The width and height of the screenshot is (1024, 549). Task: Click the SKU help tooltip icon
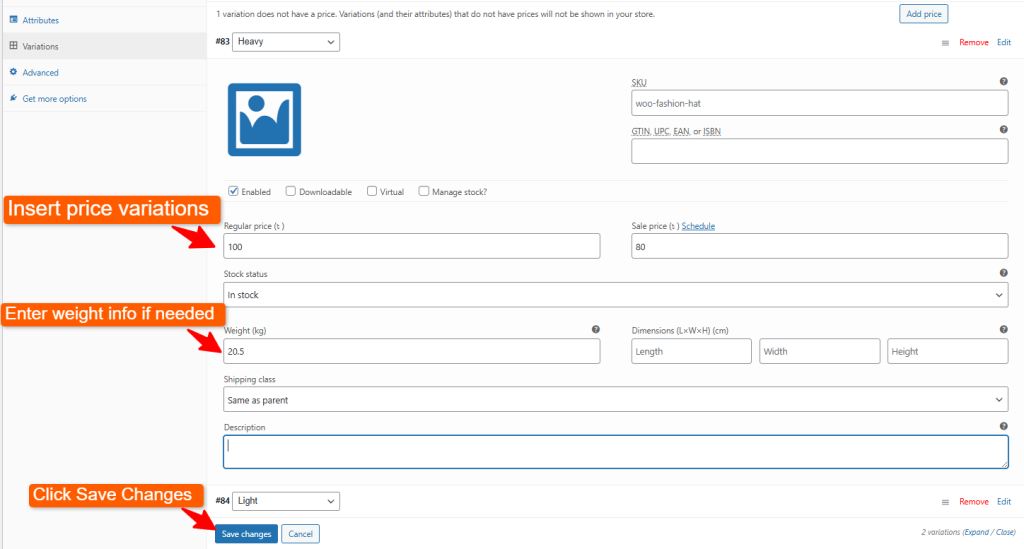(x=1003, y=82)
